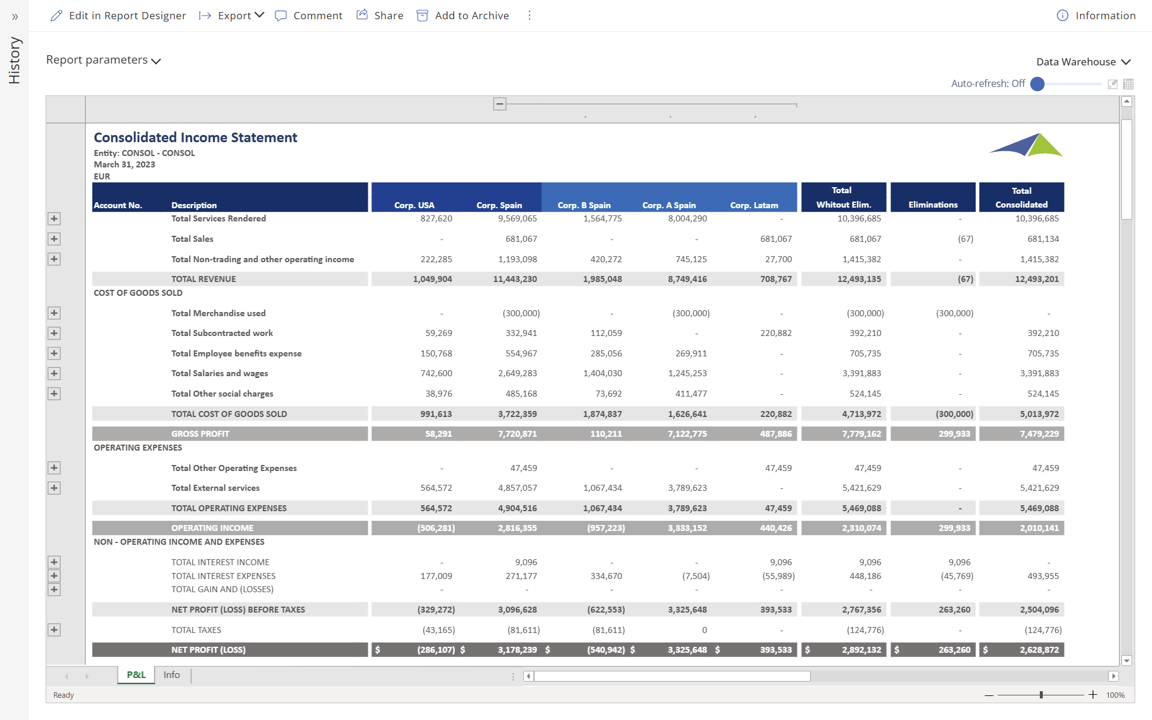Expand the History side panel
Image resolution: width=1152 pixels, height=720 pixels.
click(14, 16)
